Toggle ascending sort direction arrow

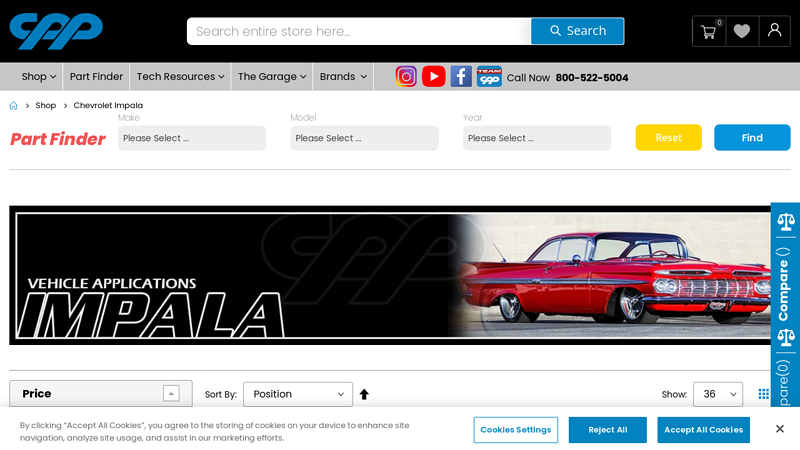[364, 394]
